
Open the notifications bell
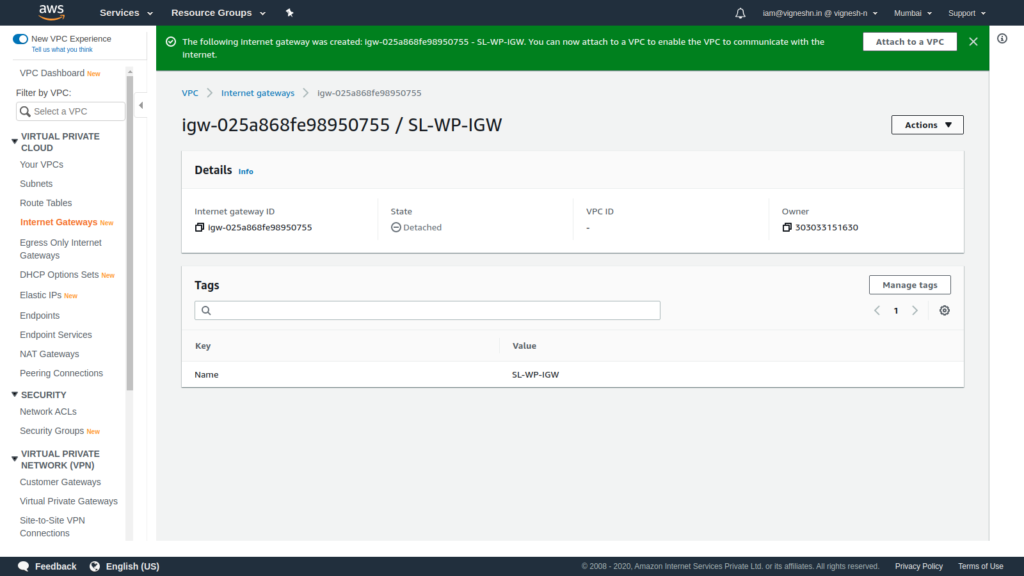(740, 13)
